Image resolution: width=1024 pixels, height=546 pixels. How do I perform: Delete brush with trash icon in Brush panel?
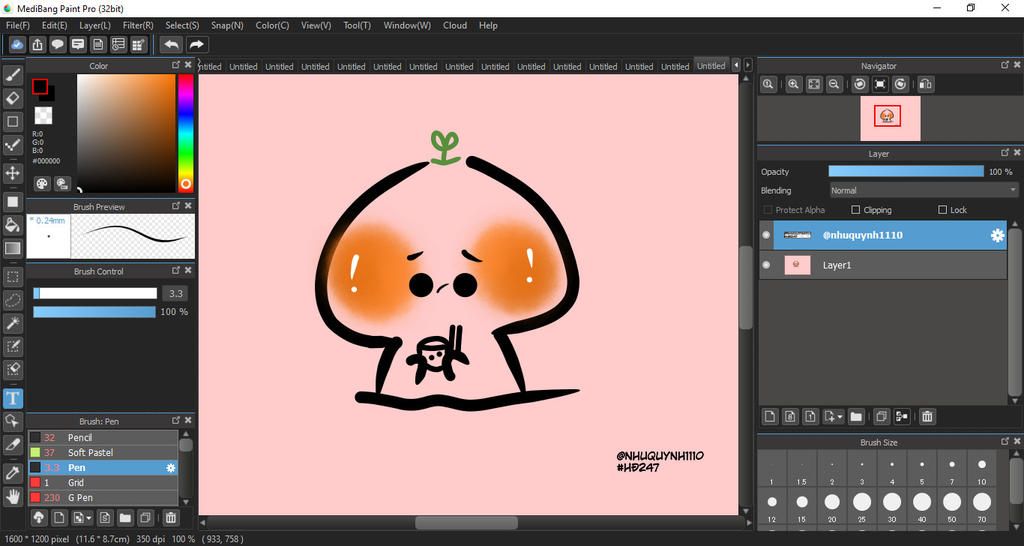170,518
